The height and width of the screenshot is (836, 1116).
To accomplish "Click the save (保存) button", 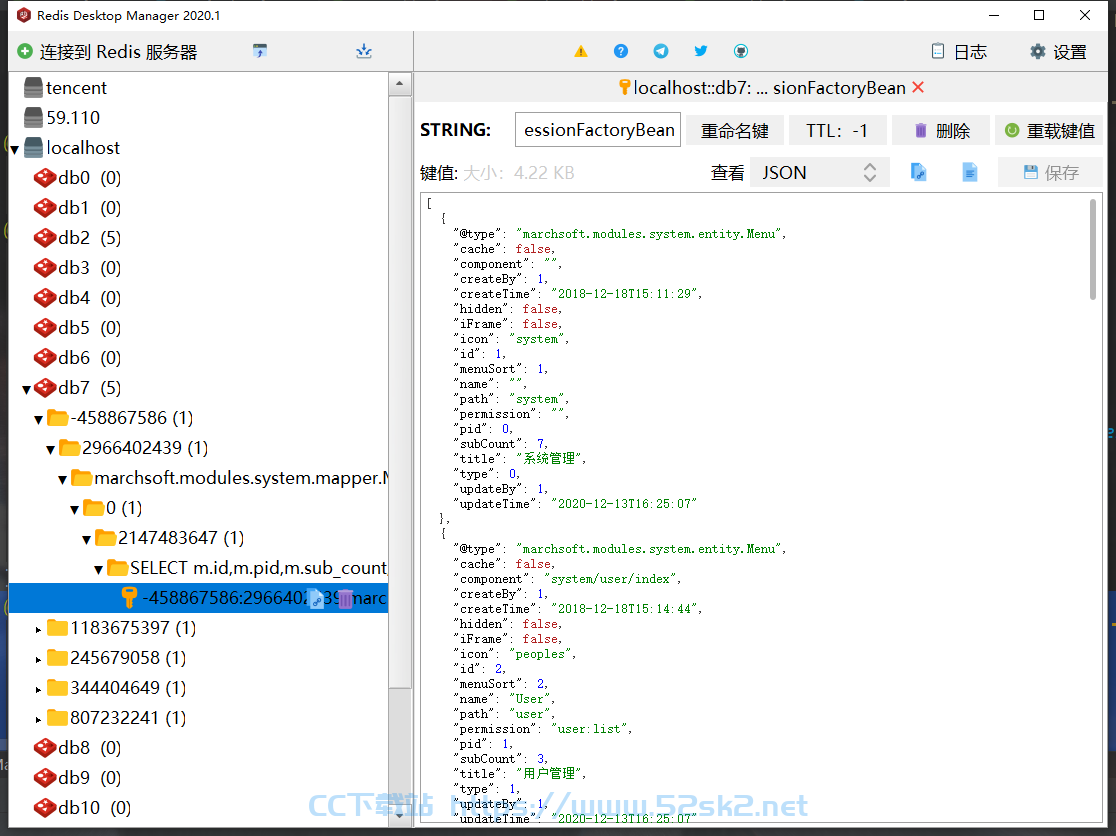I will tap(1051, 173).
